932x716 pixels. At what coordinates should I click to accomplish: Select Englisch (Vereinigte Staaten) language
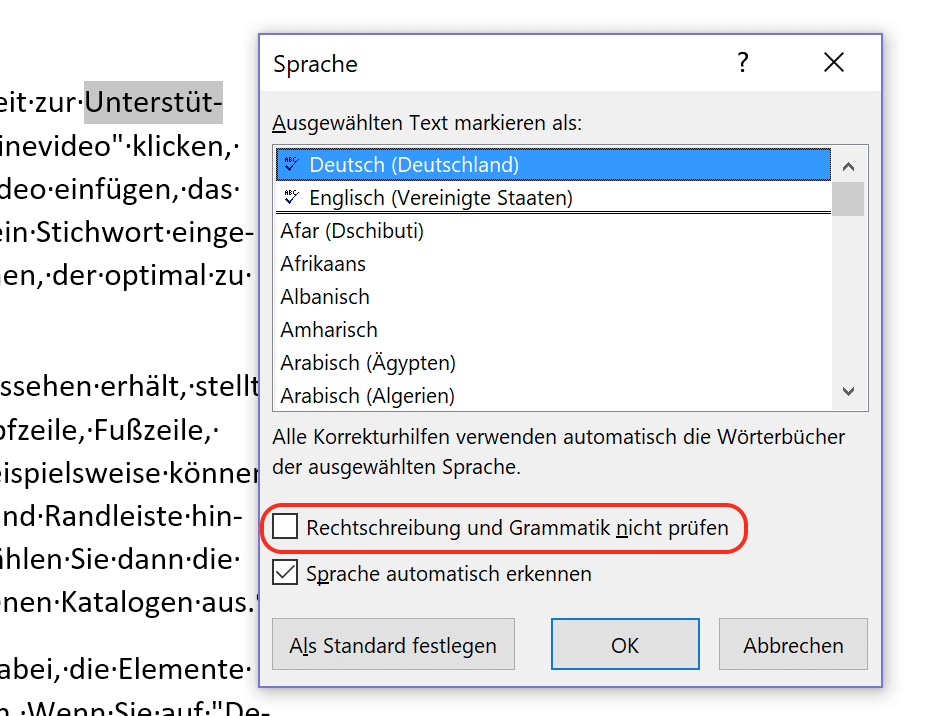(553, 197)
